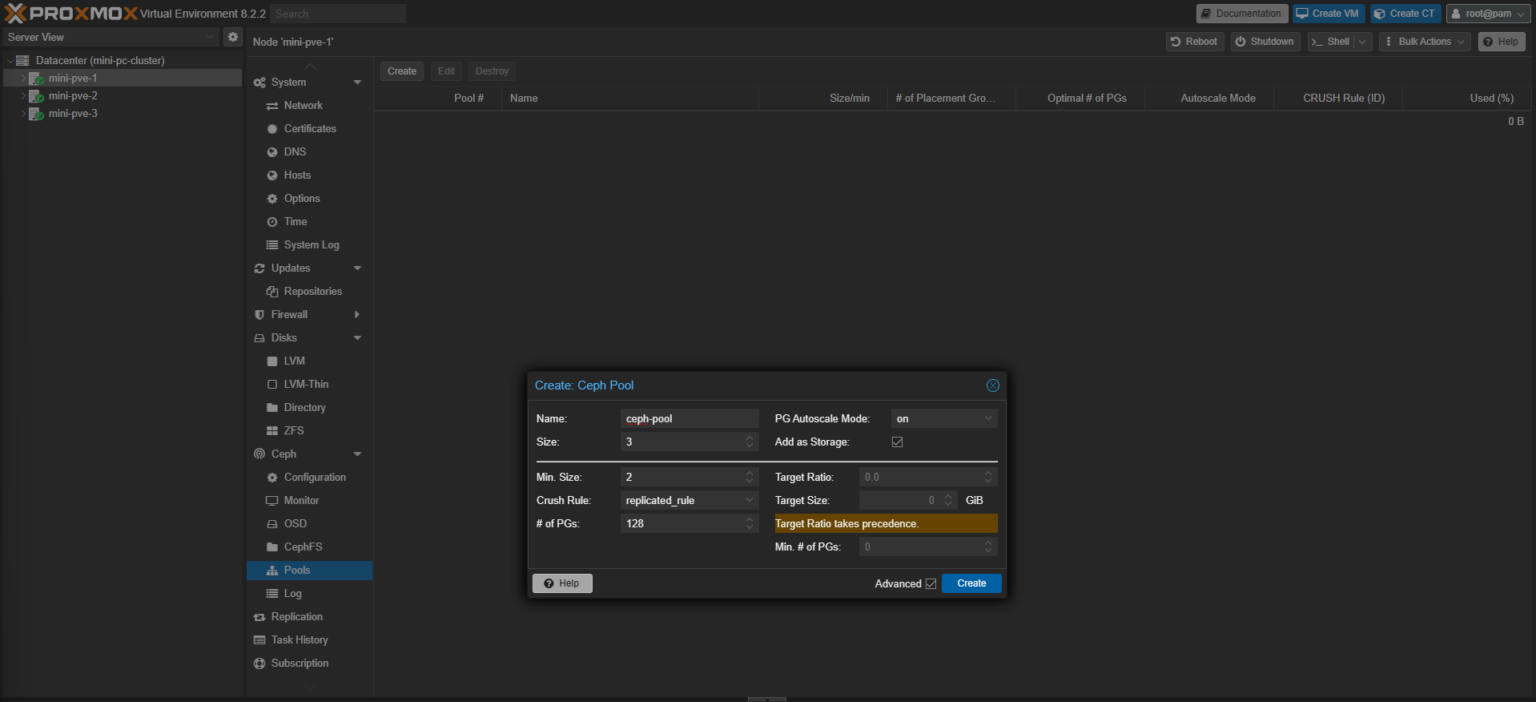Open the Crush Rule dropdown
The image size is (1536, 702).
pyautogui.click(x=749, y=500)
